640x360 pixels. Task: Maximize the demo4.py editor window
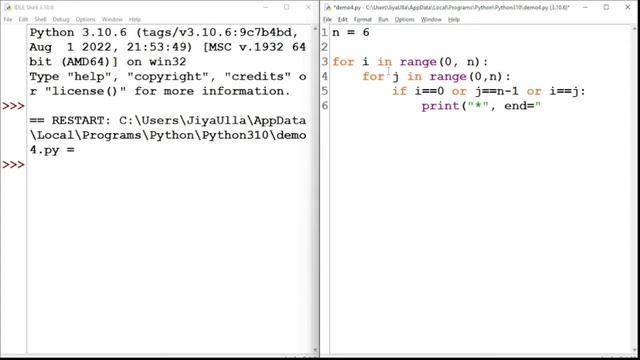coord(606,7)
